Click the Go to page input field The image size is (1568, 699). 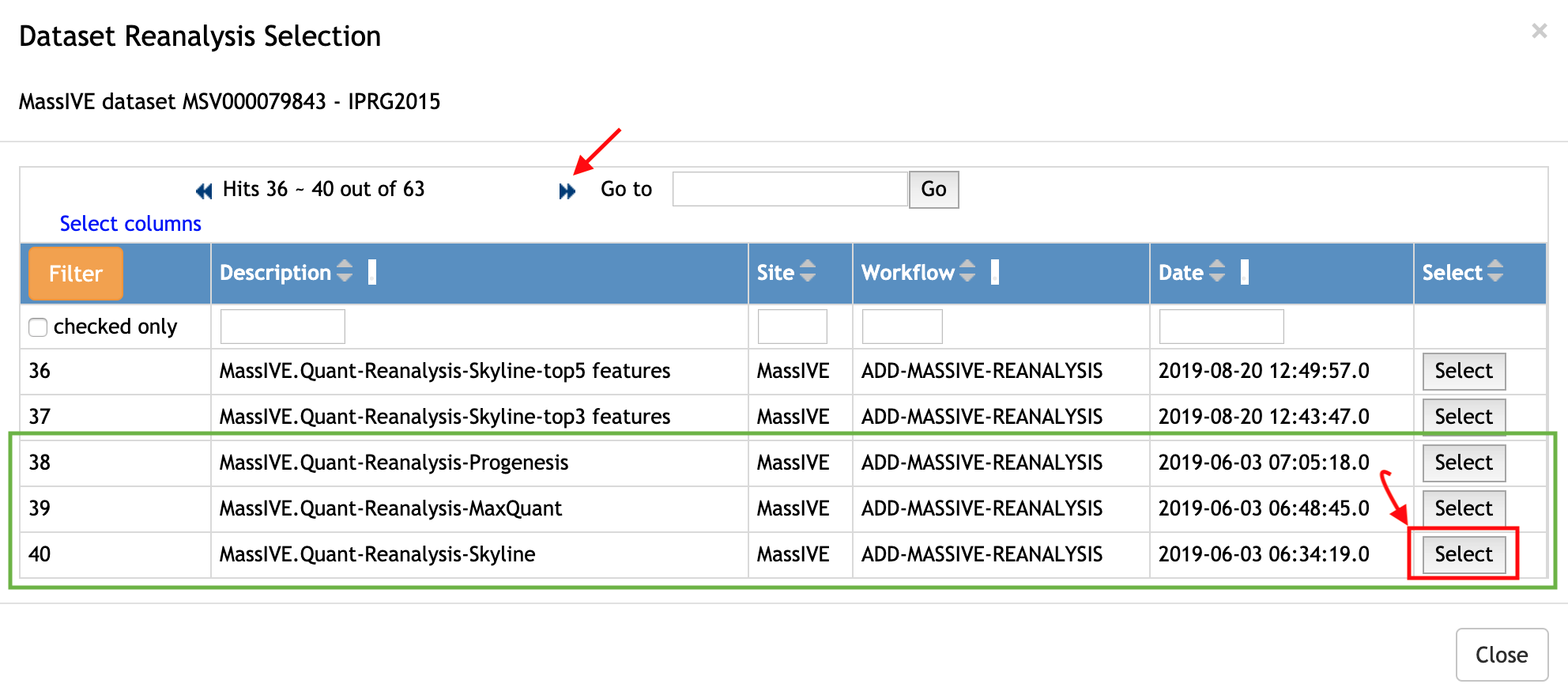790,190
